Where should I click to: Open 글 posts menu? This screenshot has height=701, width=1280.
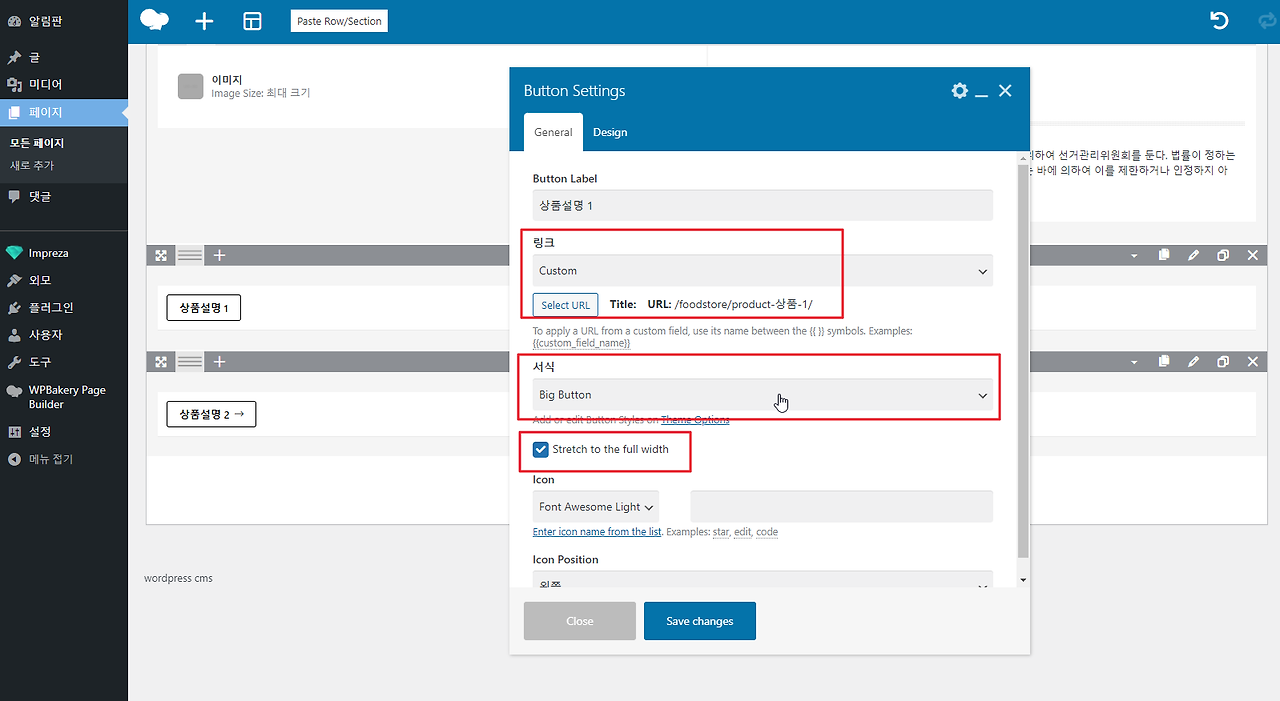64,58
